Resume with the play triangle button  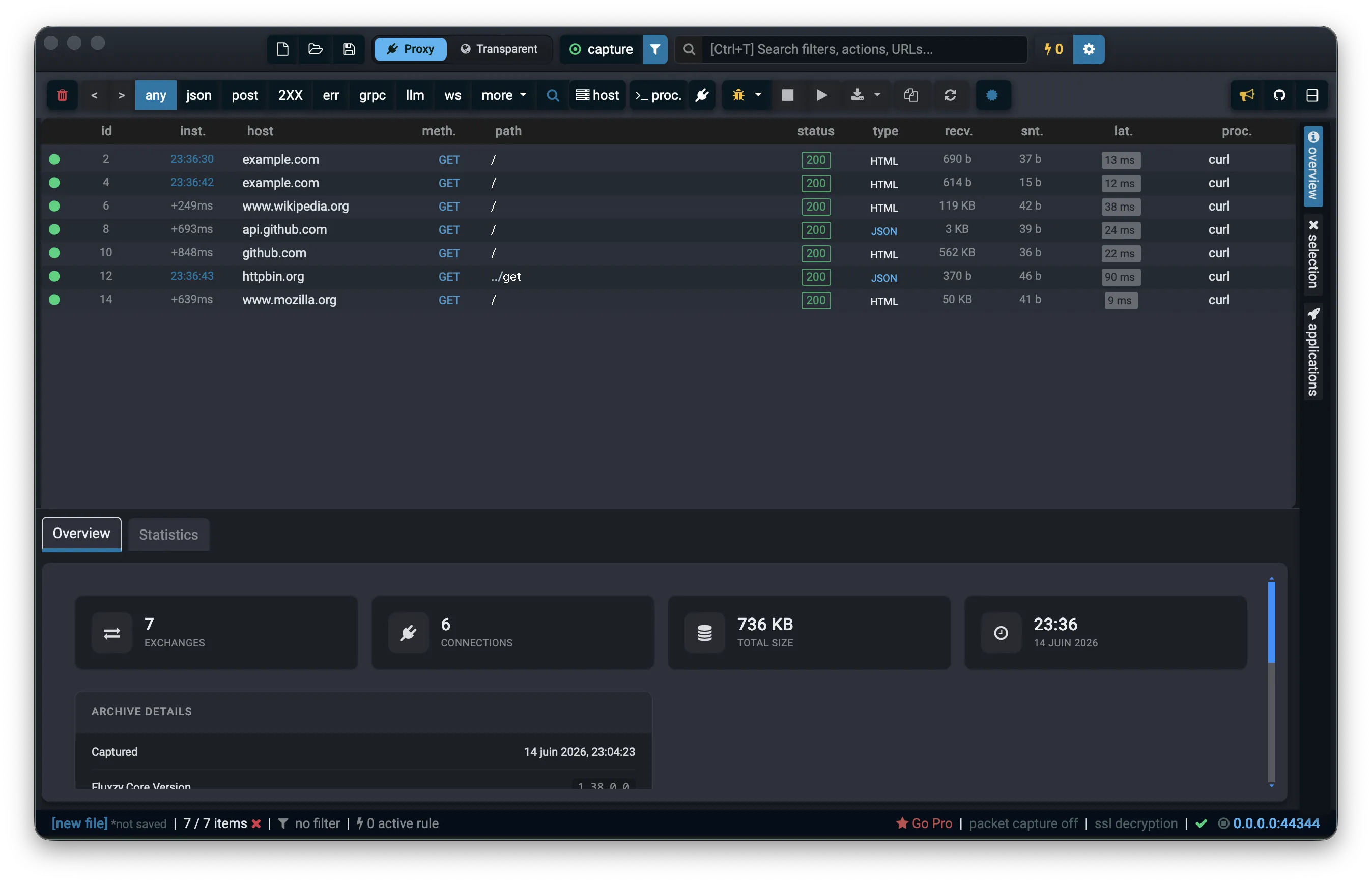click(x=821, y=95)
